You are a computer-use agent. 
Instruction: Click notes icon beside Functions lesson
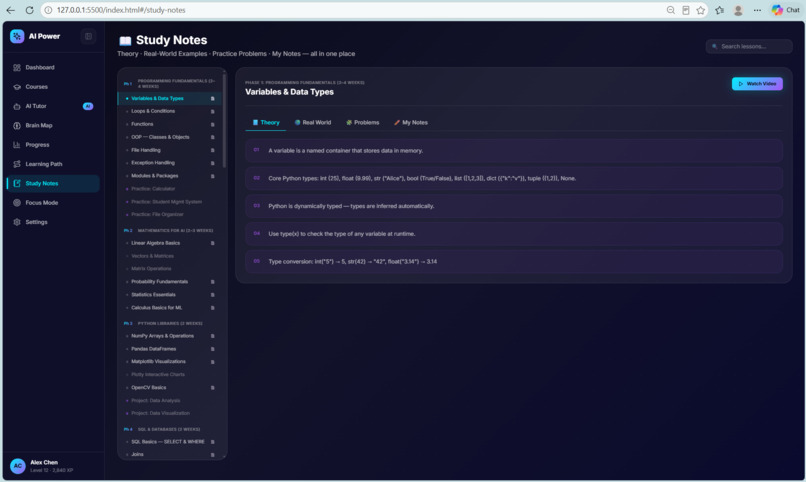tap(212, 124)
